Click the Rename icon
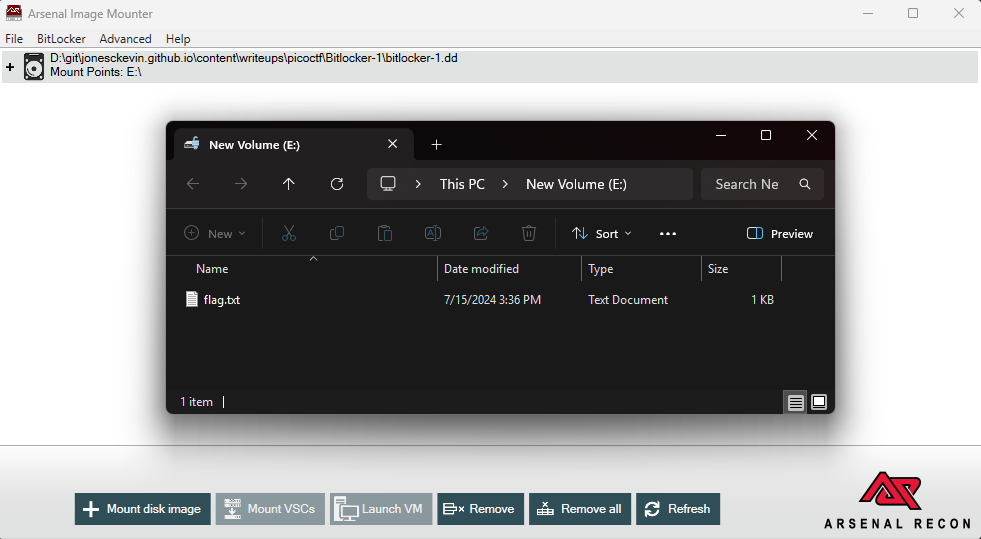Image resolution: width=981 pixels, height=539 pixels. coord(433,233)
